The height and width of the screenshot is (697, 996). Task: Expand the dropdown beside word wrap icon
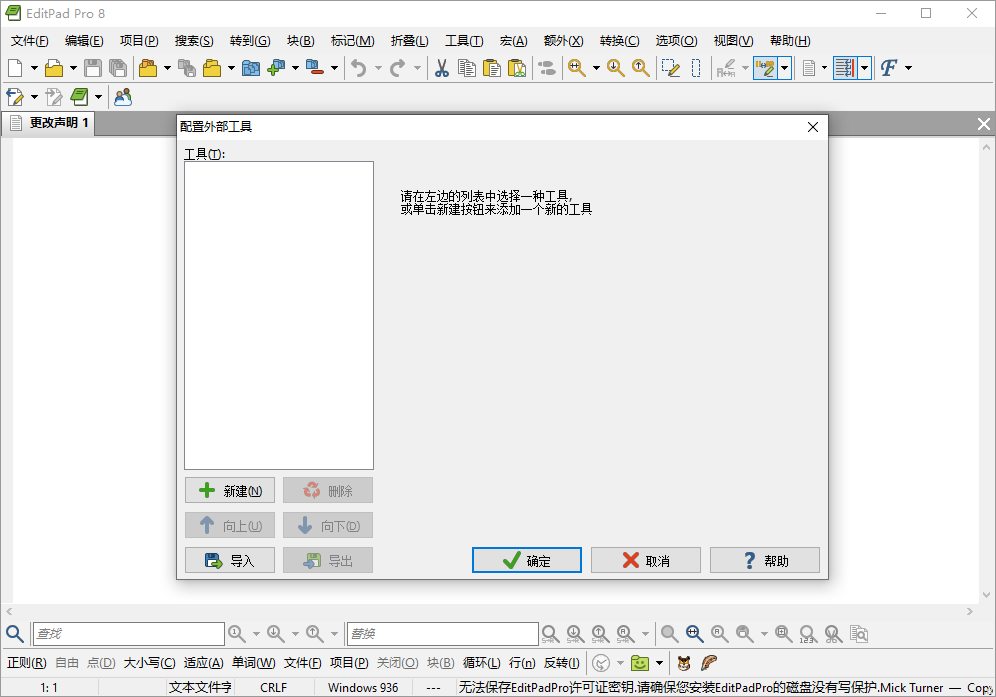point(865,68)
